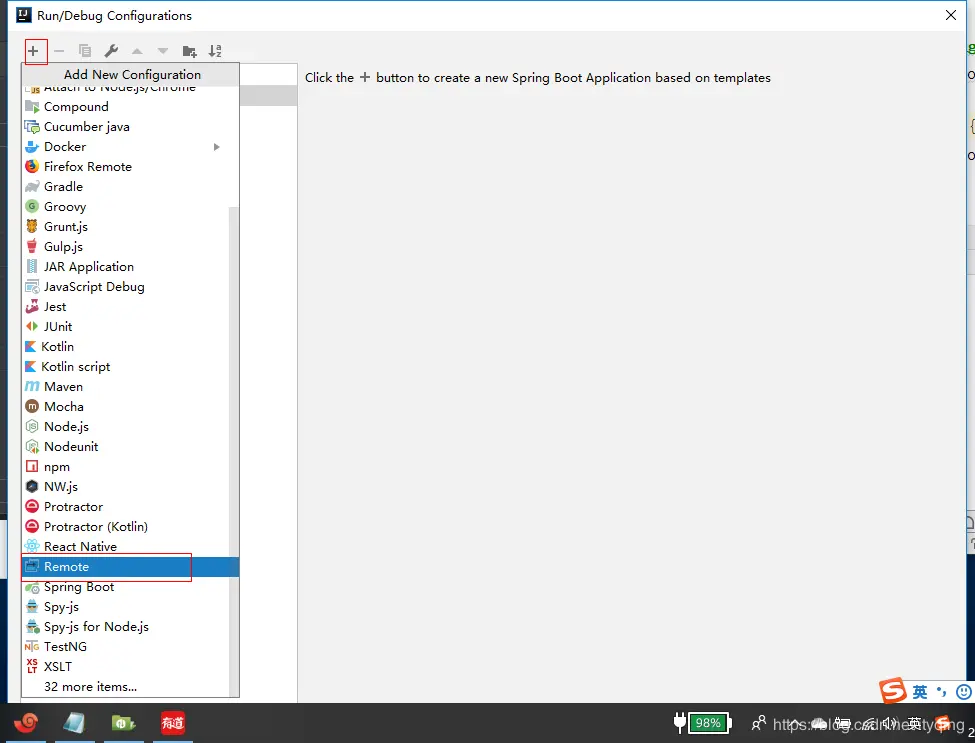Screen dimensions: 975x744
Task: Click the sort configurations alphabetically icon
Action: [x=215, y=51]
